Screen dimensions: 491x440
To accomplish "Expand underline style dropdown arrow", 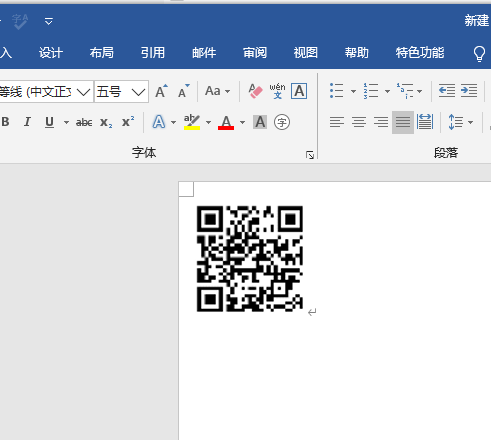I will (x=66, y=123).
